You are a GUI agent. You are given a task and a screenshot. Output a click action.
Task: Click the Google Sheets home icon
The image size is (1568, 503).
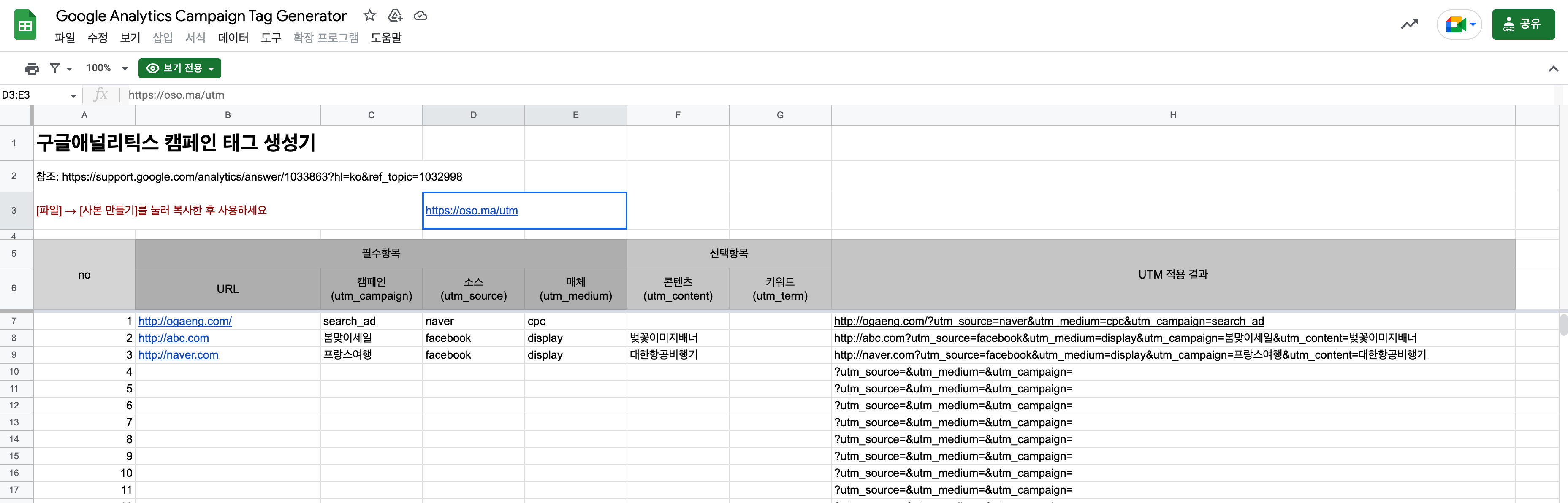tap(25, 25)
